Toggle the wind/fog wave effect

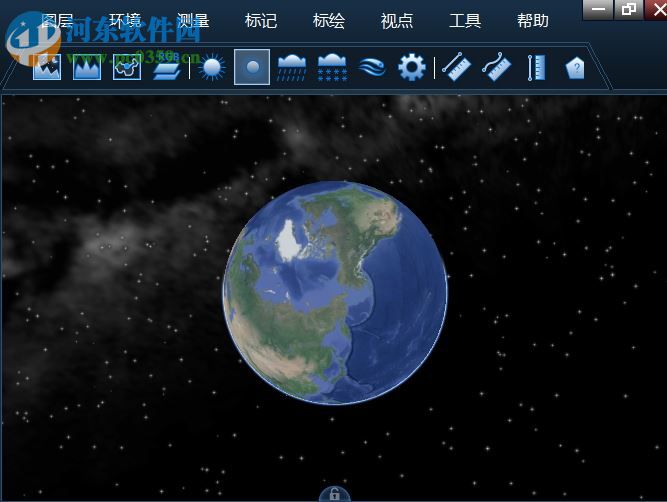(x=372, y=67)
